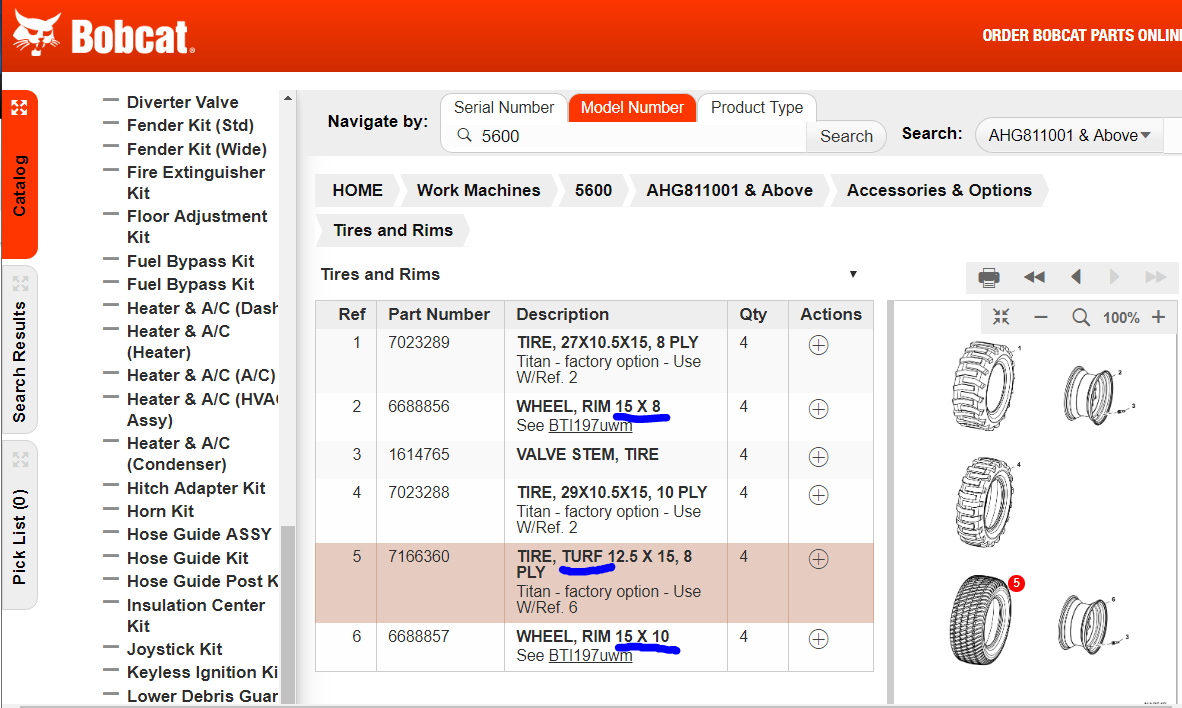The height and width of the screenshot is (708, 1182).
Task: Select Hose Guide Kit in tree
Action: (188, 558)
